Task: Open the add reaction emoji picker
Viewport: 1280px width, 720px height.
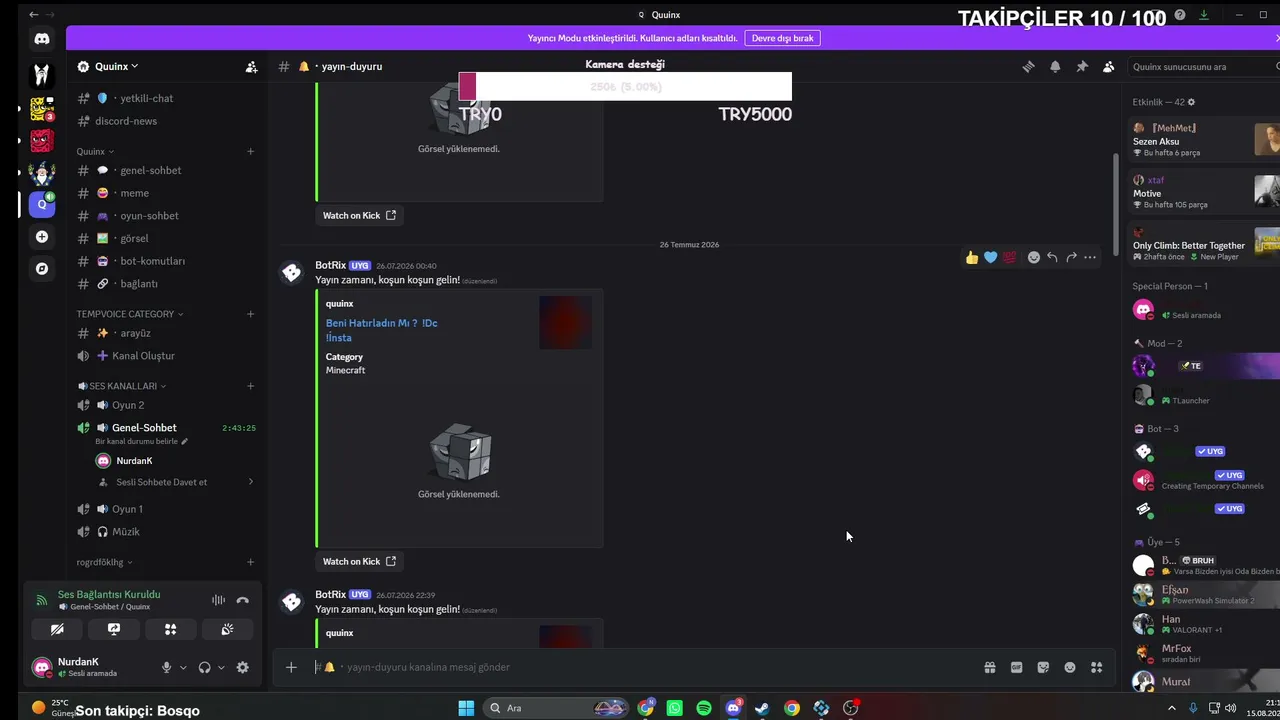Action: click(x=1034, y=257)
